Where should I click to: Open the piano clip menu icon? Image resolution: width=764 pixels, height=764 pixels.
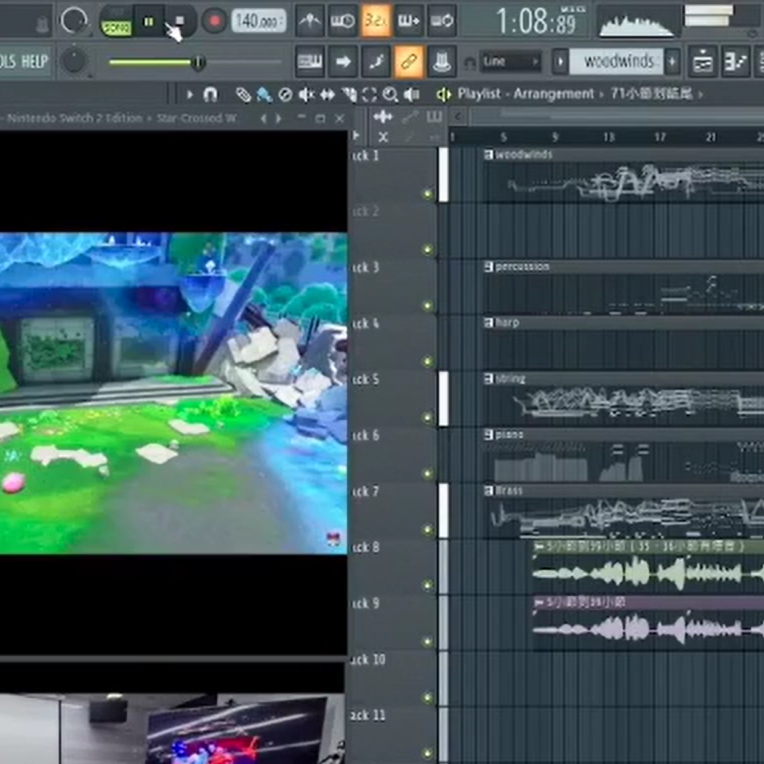(488, 434)
